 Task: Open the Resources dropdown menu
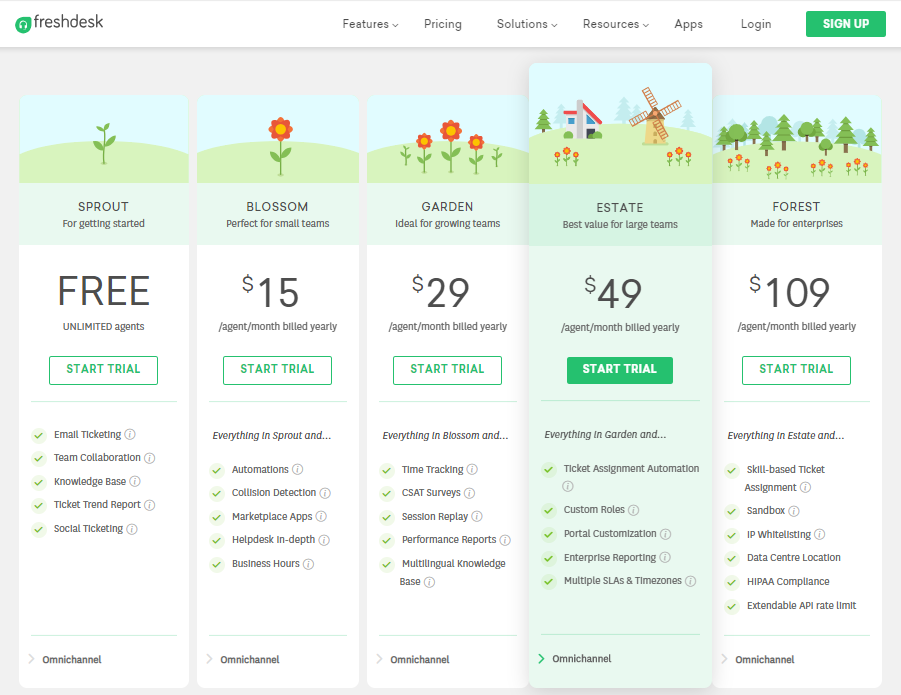[x=615, y=24]
